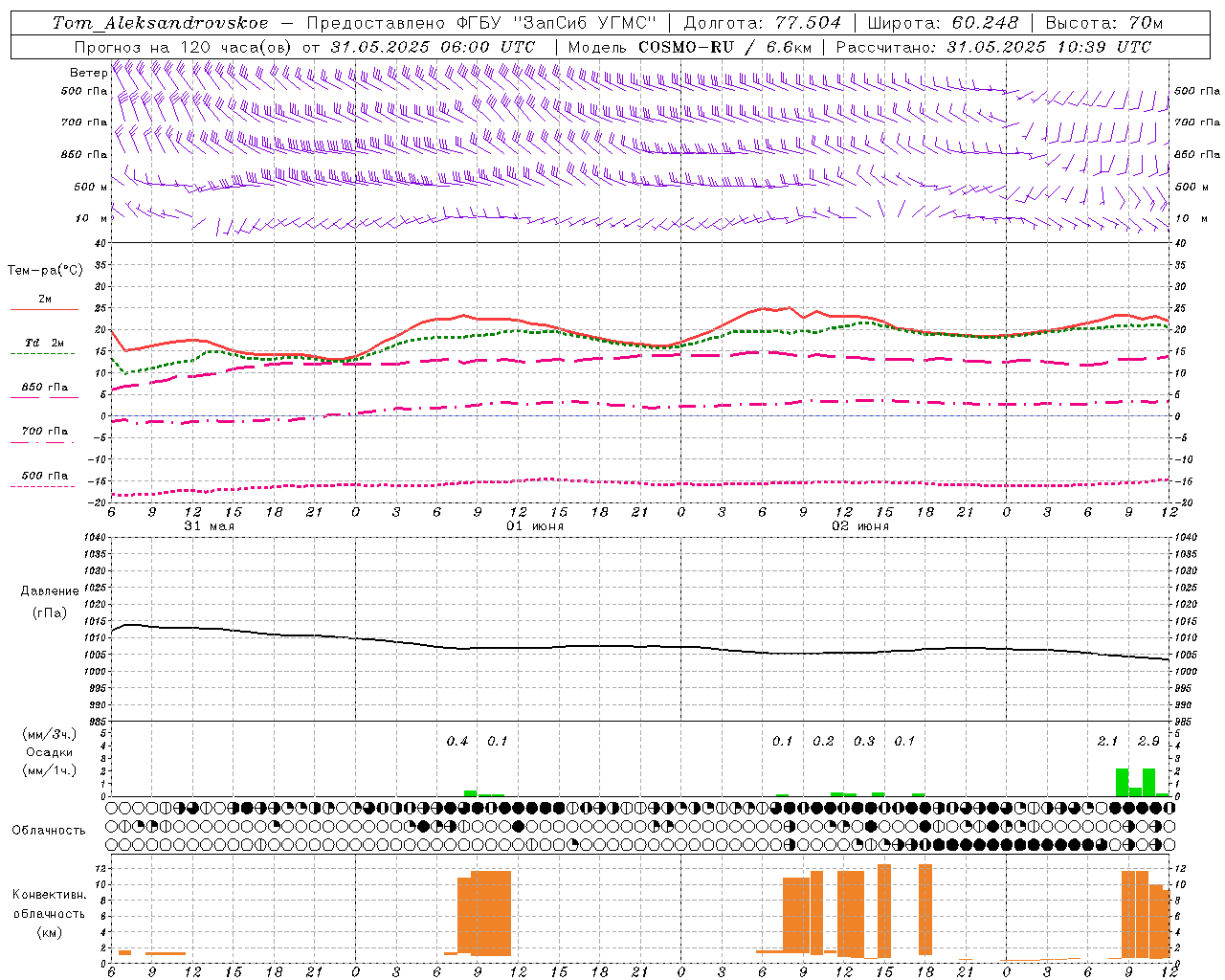Image resolution: width=1225 pixels, height=980 pixels.
Task: Click the Облачность cloud cover label
Action: pyautogui.click(x=49, y=830)
